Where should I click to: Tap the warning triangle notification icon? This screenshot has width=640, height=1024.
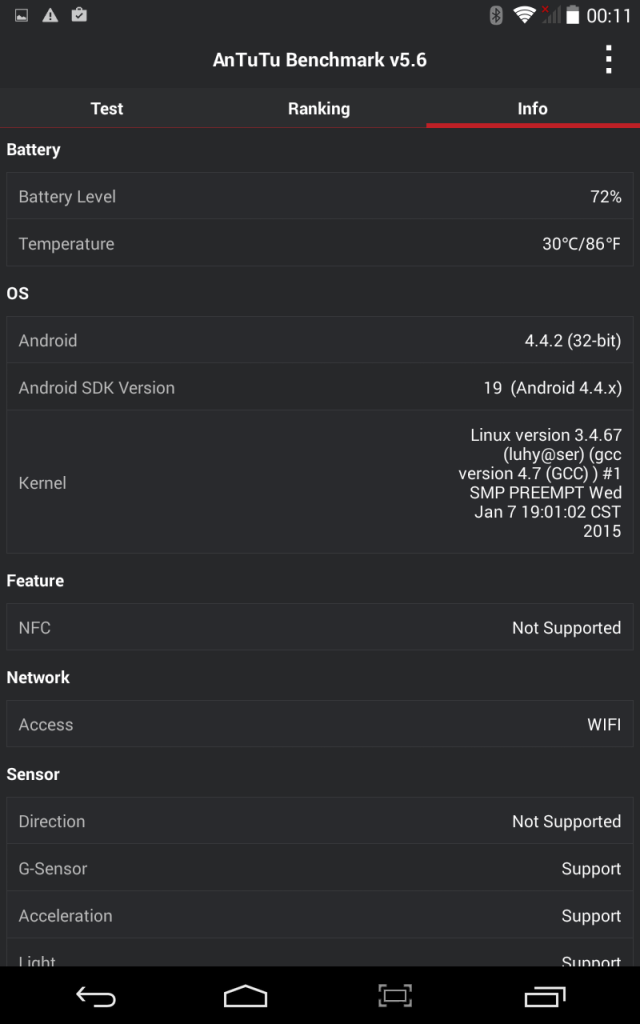pos(50,15)
